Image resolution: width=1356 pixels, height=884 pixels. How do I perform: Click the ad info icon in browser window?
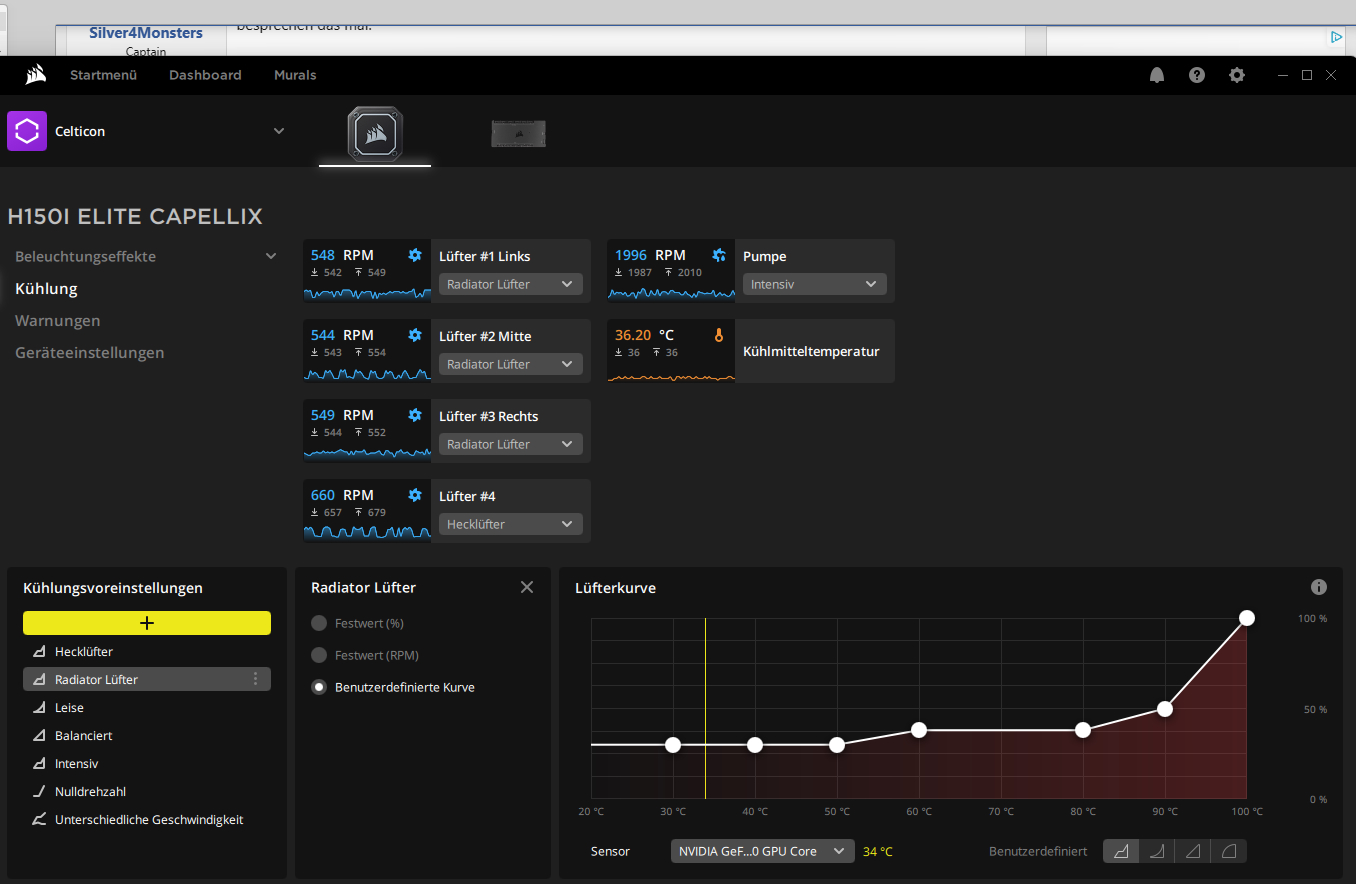click(x=1336, y=37)
